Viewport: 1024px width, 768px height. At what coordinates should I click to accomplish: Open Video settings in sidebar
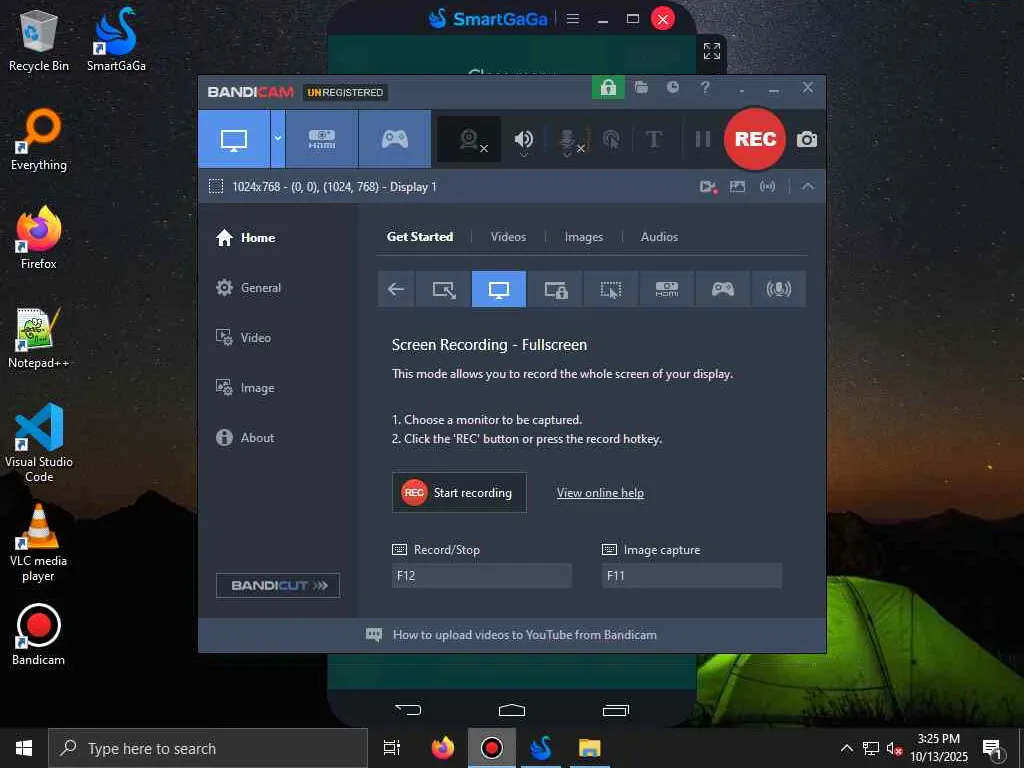point(243,338)
